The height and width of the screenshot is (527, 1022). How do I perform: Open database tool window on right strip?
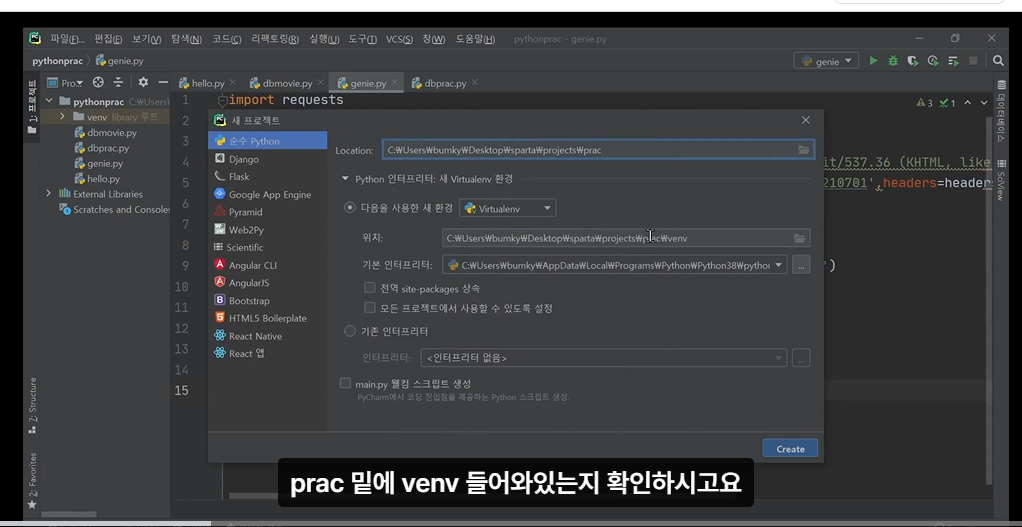[x=1002, y=112]
